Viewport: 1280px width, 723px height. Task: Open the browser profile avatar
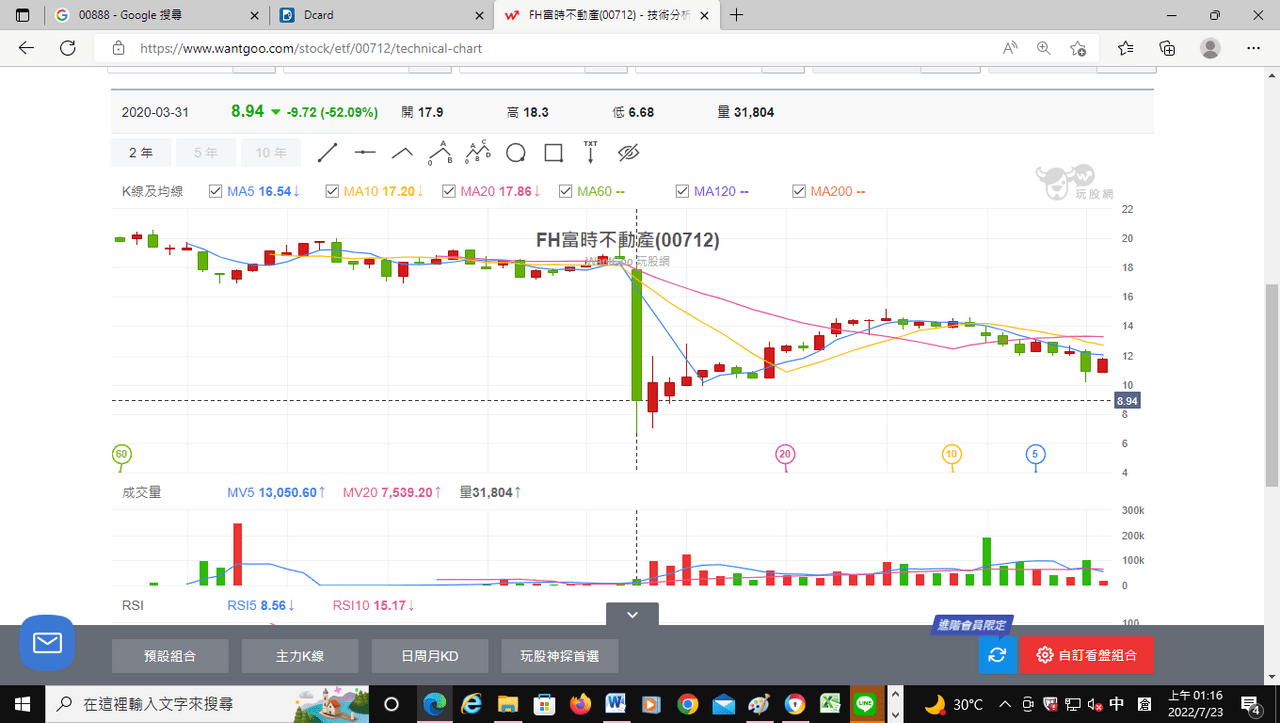[x=1210, y=48]
